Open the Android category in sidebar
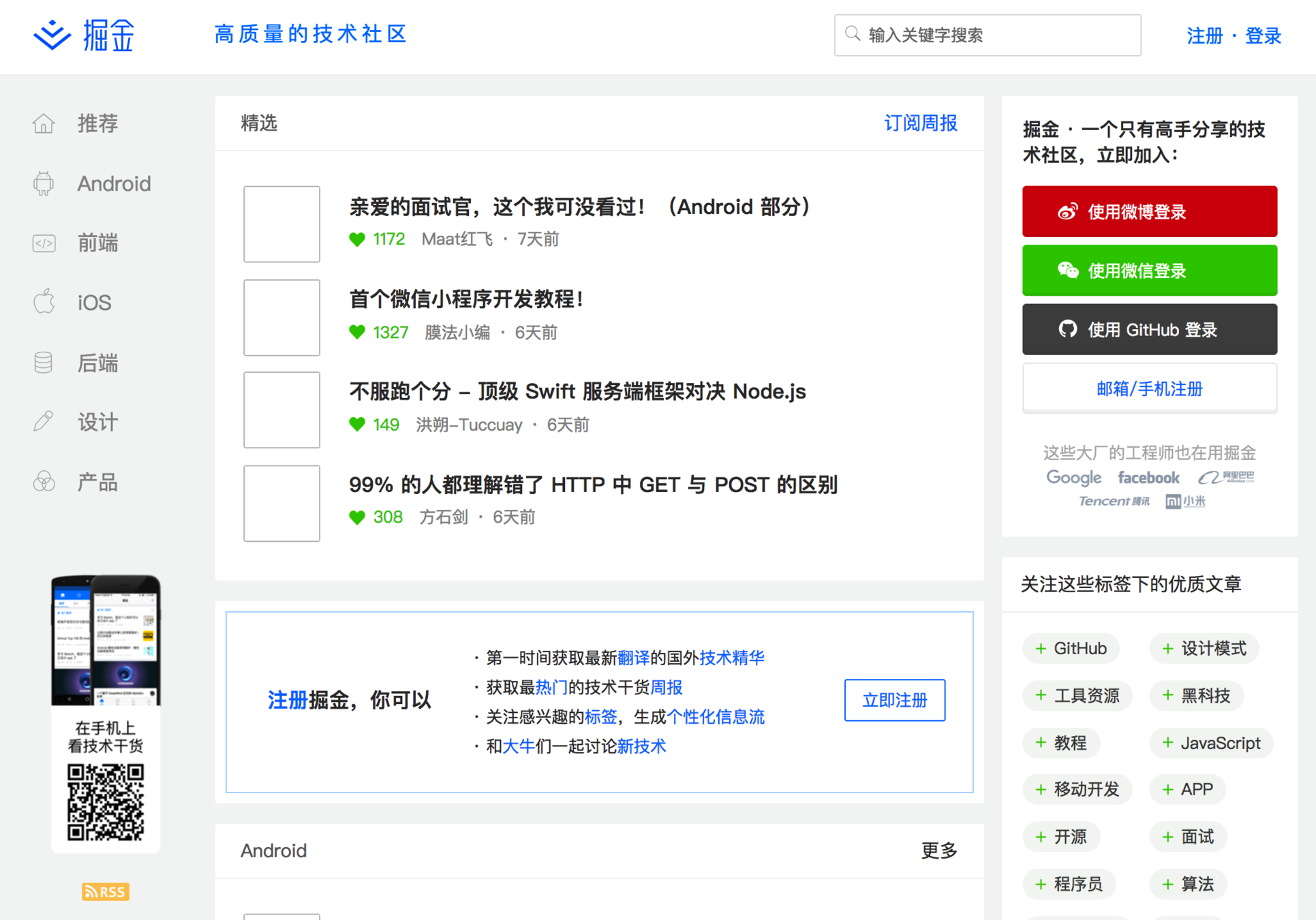The image size is (1316, 920). (113, 183)
